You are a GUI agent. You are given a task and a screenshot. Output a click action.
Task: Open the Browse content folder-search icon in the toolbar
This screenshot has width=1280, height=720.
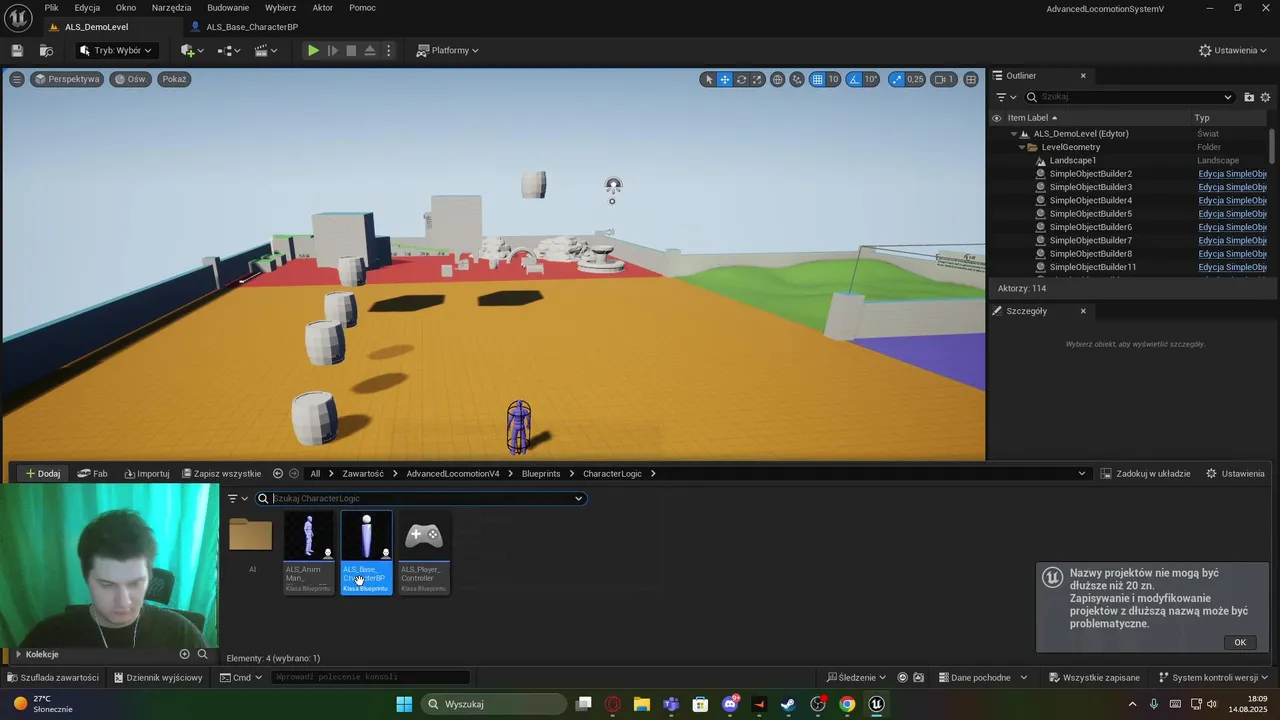tap(46, 50)
